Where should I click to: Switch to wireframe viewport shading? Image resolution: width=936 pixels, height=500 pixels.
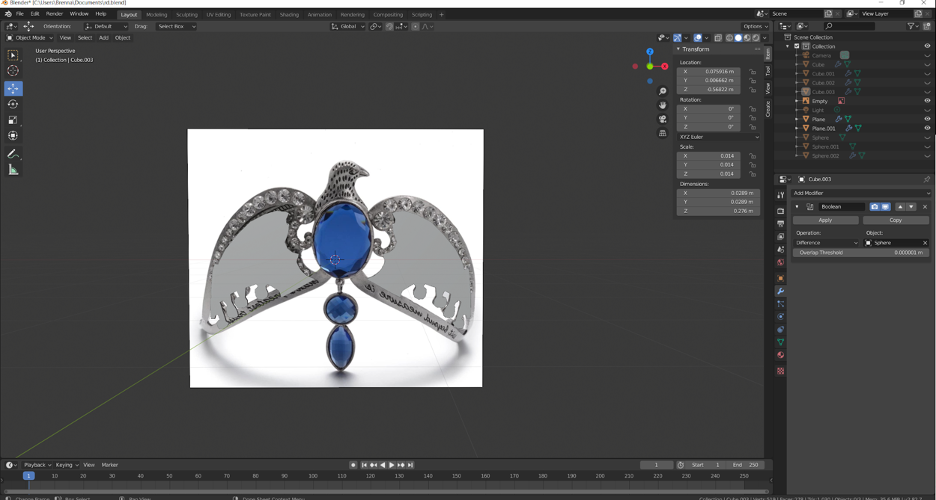(x=729, y=38)
